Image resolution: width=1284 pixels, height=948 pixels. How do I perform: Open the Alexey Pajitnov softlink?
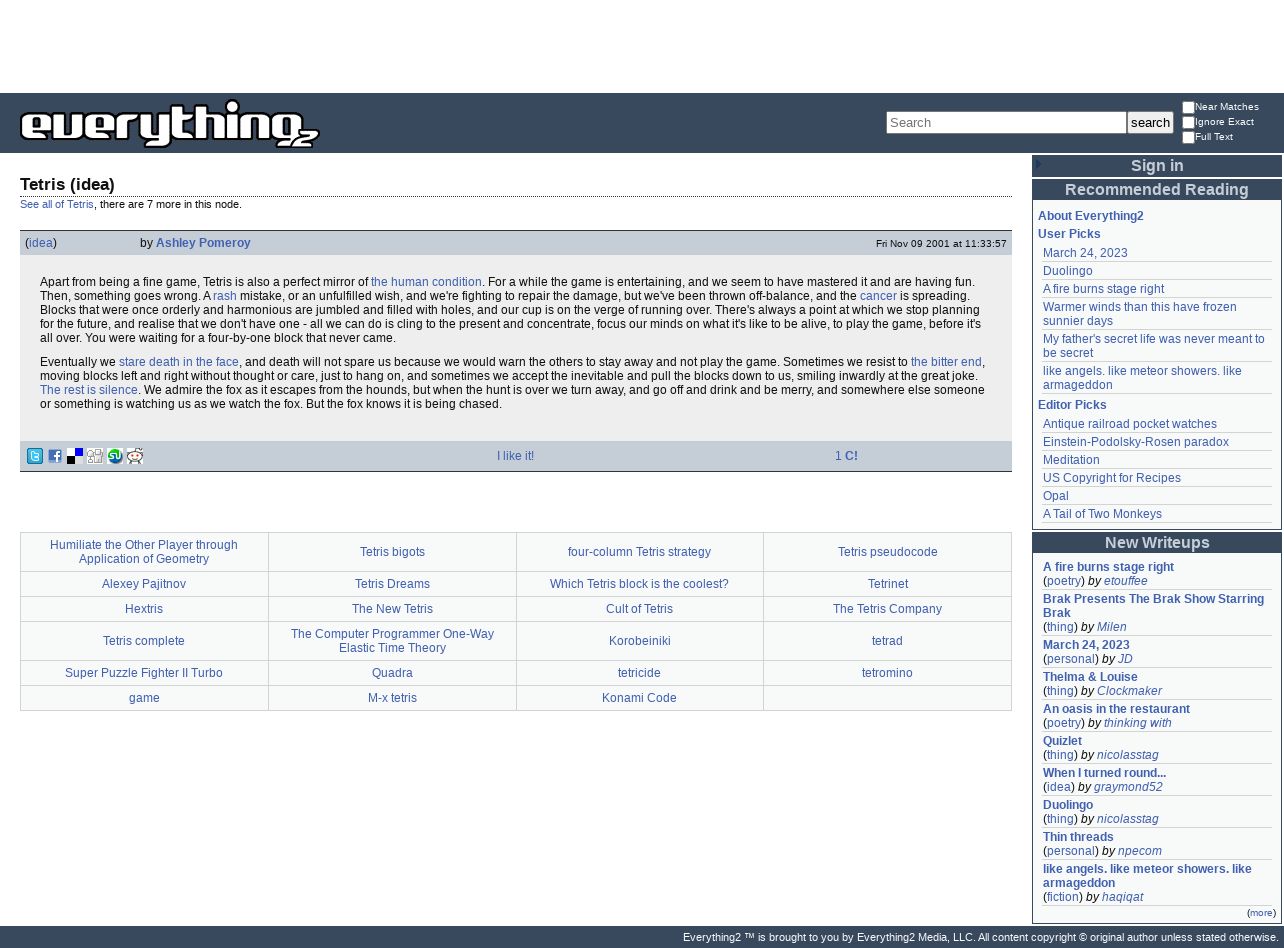click(144, 584)
